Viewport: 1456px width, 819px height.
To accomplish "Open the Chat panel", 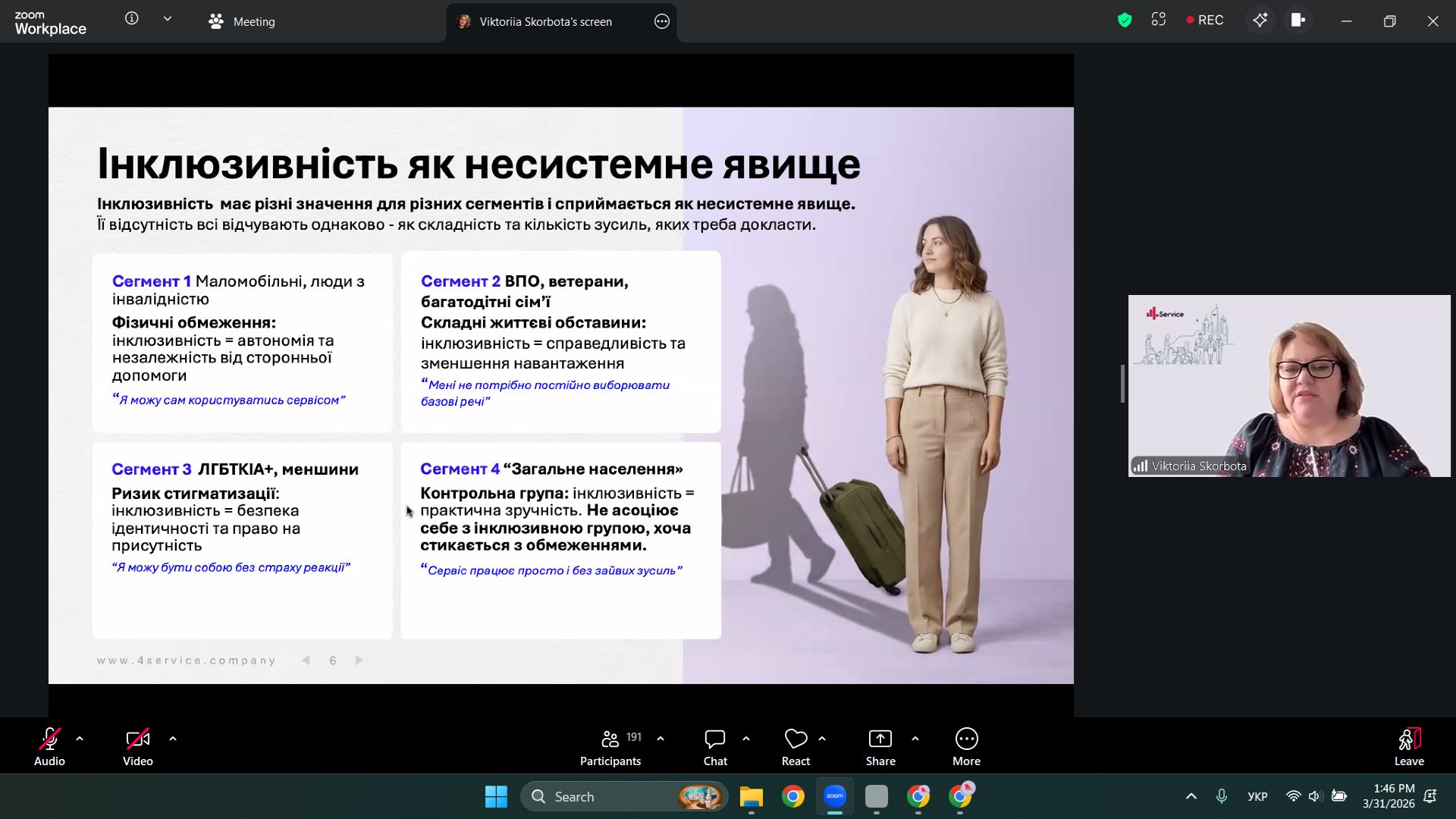I will (714, 748).
